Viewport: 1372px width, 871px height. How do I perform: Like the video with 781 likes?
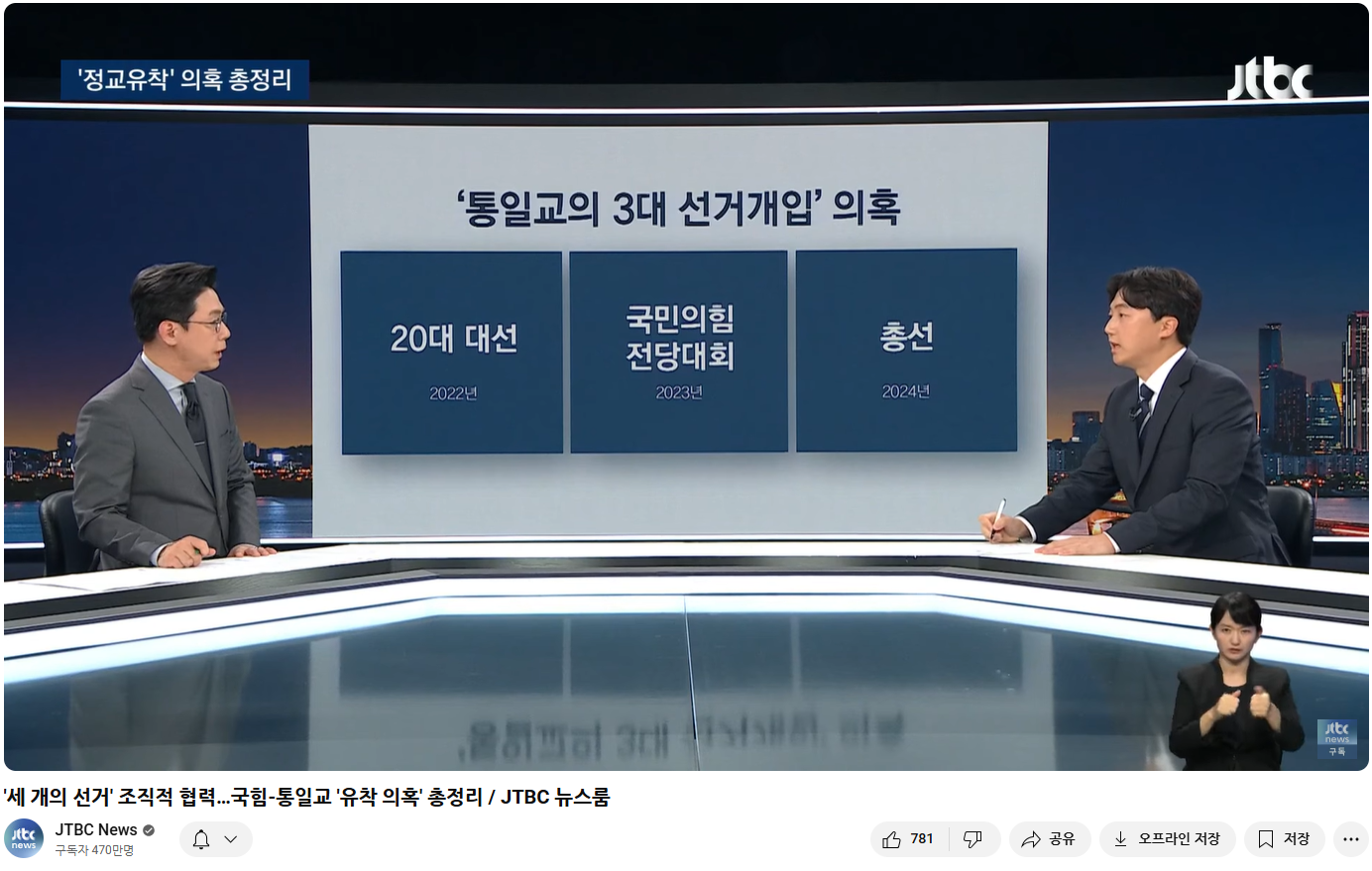[x=909, y=839]
